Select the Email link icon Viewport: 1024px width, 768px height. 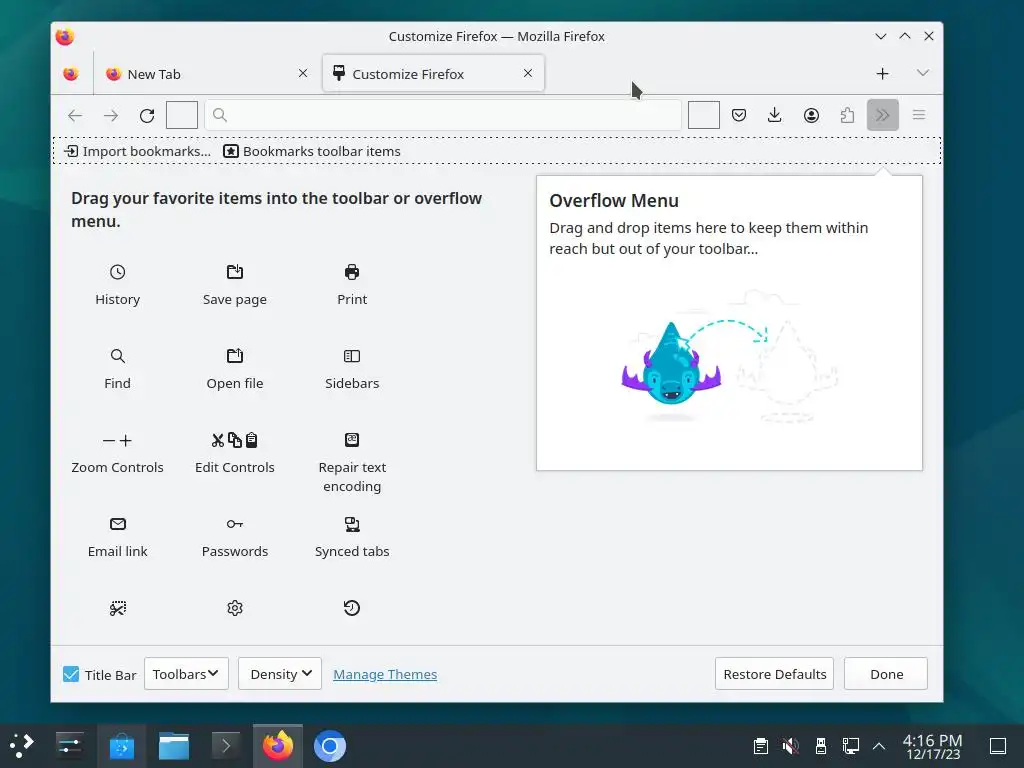click(x=118, y=524)
